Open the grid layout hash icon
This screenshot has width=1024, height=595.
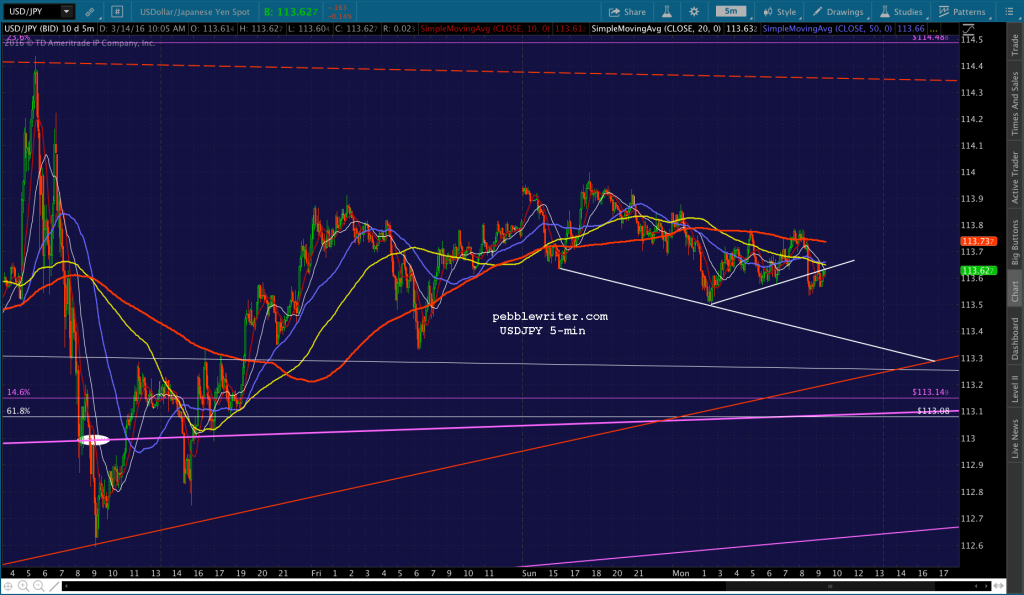117,12
